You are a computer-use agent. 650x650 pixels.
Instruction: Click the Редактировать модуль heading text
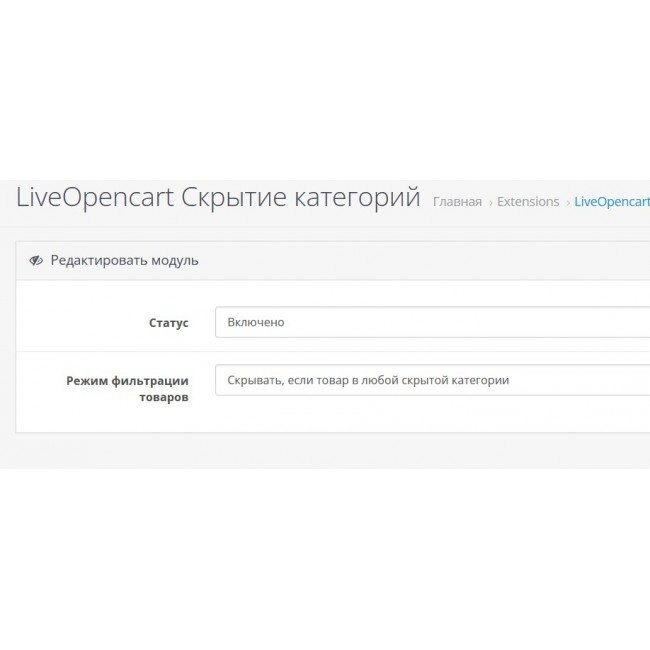[124, 261]
